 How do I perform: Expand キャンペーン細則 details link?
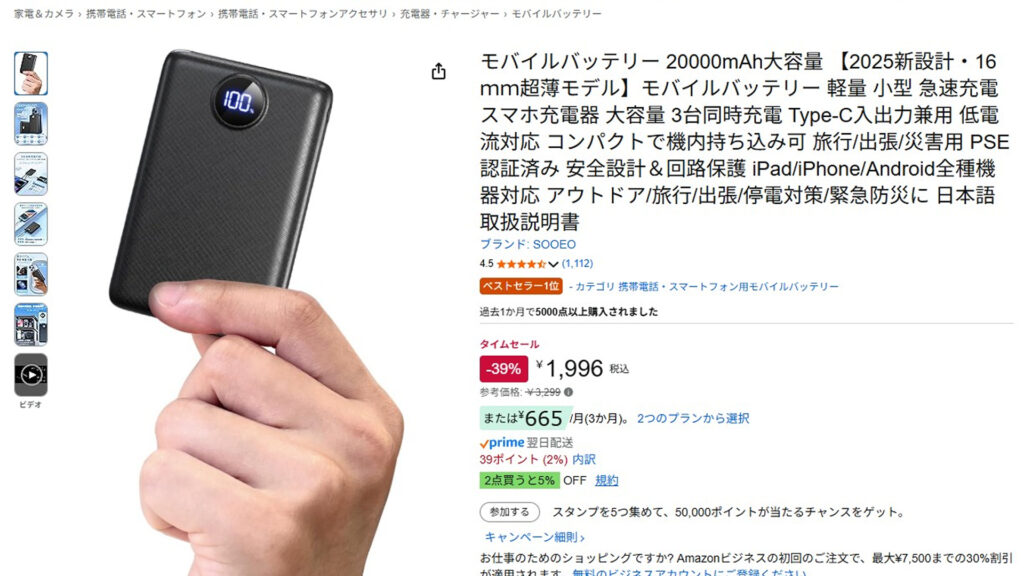click(534, 537)
